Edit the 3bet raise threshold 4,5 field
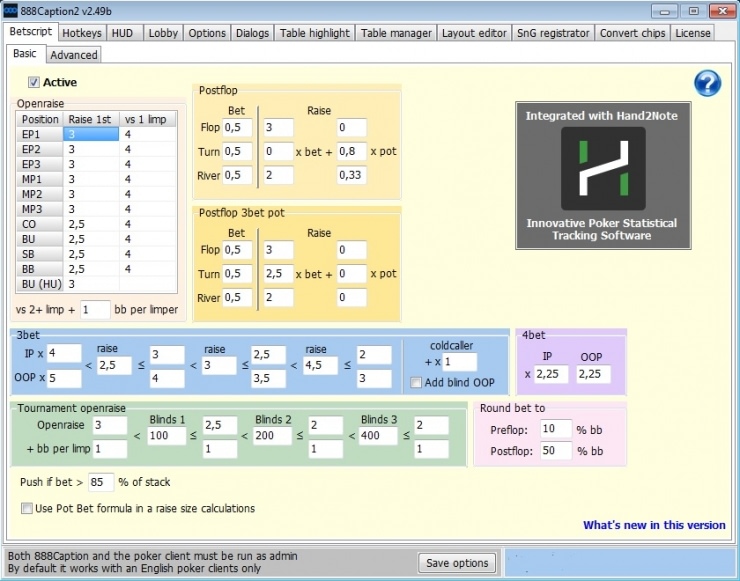The width and height of the screenshot is (740, 581). 320,365
